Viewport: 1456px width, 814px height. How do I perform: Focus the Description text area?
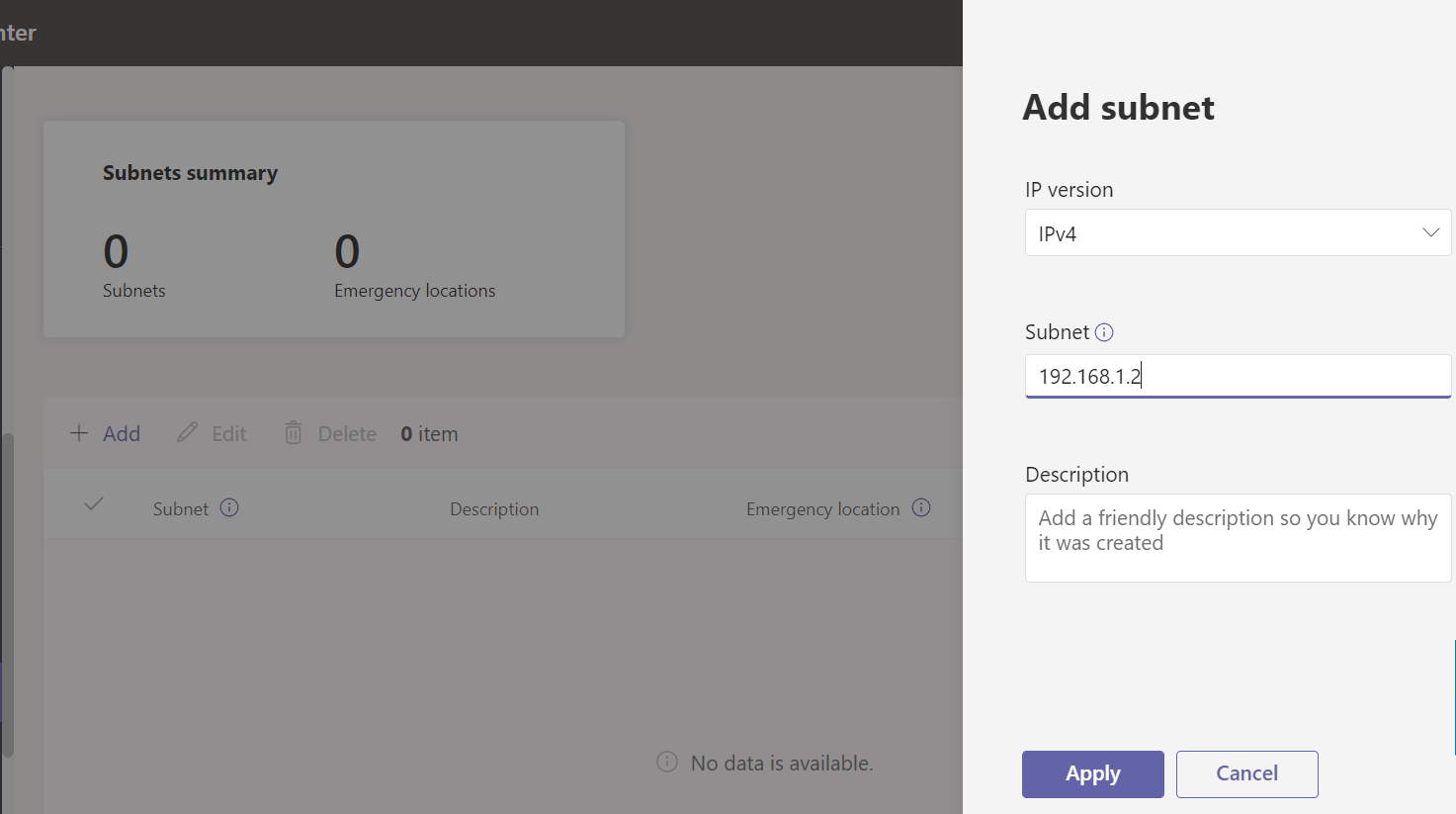[x=1238, y=538]
